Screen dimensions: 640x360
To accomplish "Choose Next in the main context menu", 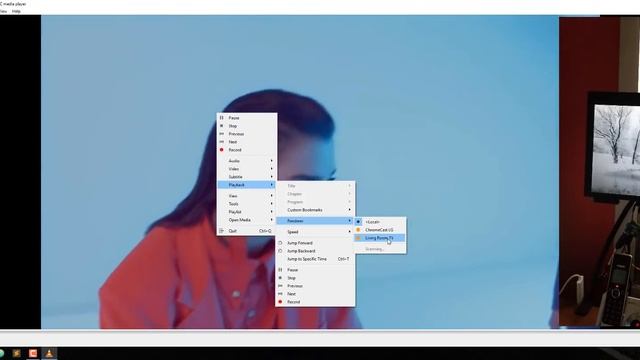I will point(247,142).
